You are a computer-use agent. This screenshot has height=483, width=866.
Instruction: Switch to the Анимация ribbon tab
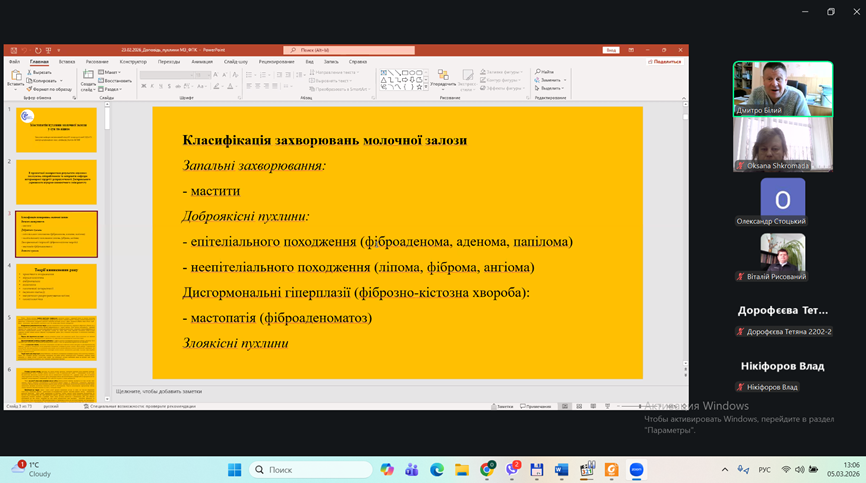pos(202,61)
